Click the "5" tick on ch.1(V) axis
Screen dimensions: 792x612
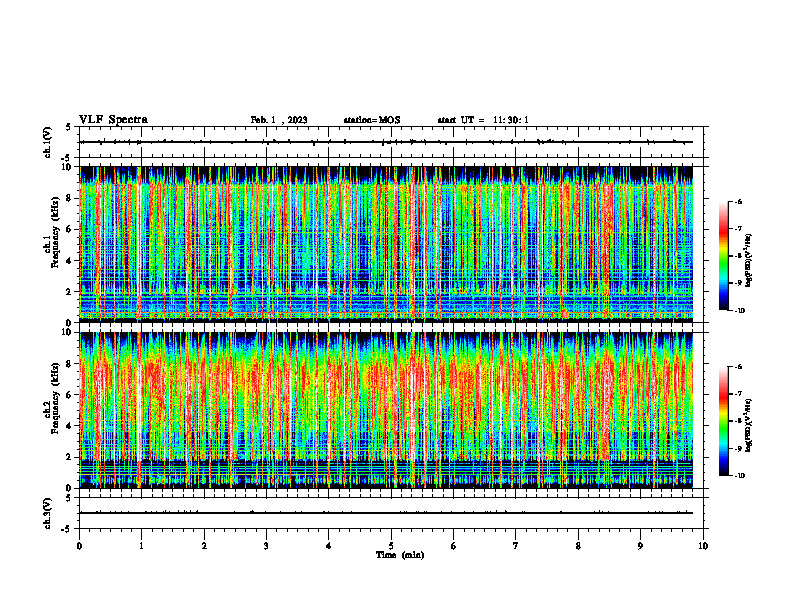click(68, 127)
